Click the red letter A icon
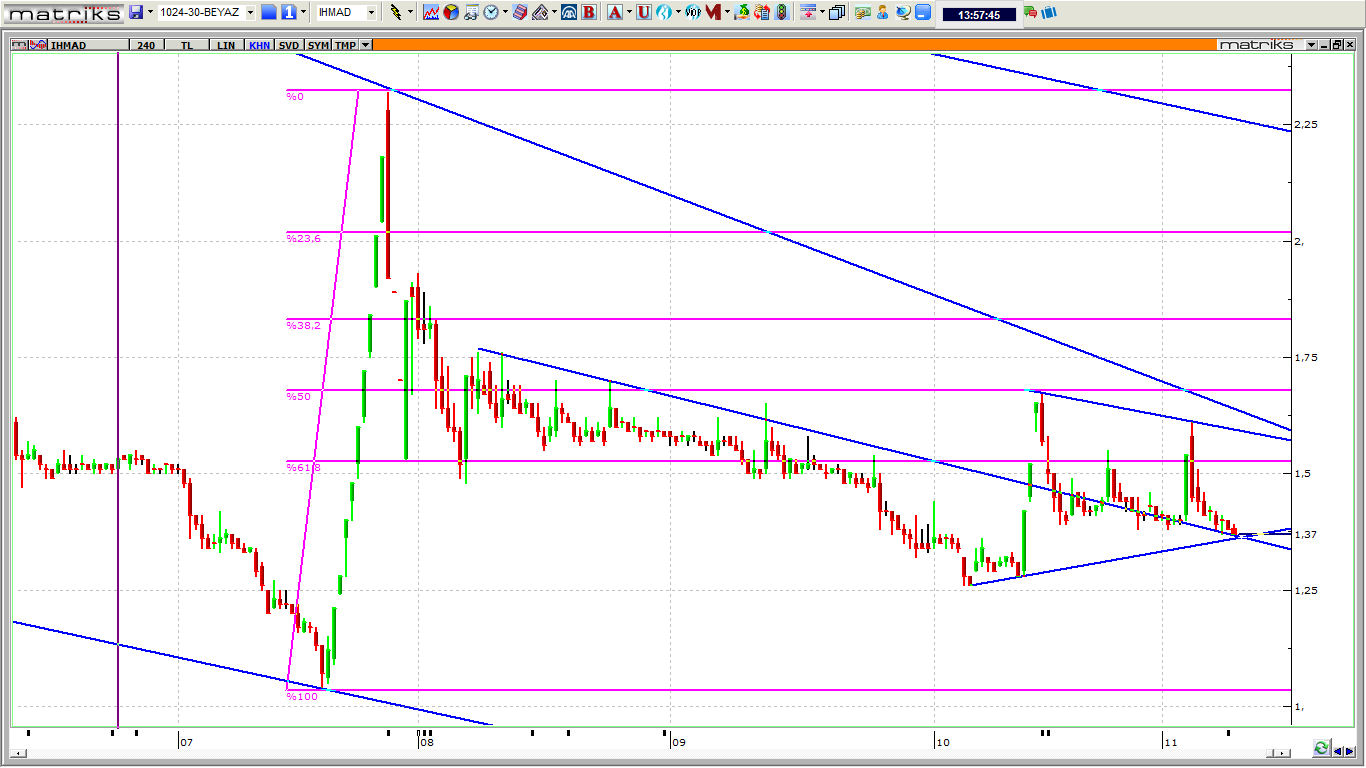Viewport: 1366px width, 768px height. pyautogui.click(x=613, y=12)
